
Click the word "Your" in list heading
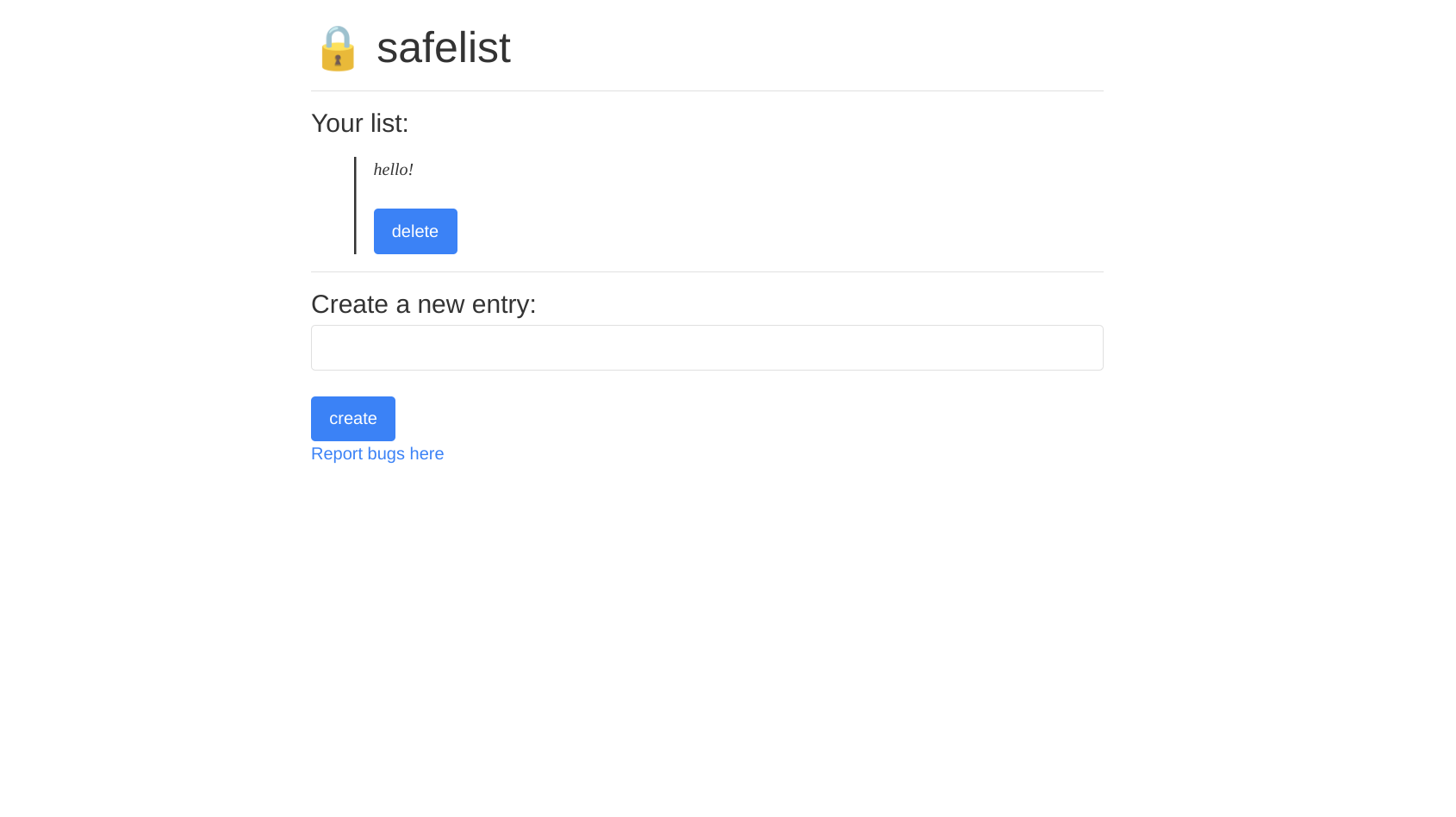337,123
